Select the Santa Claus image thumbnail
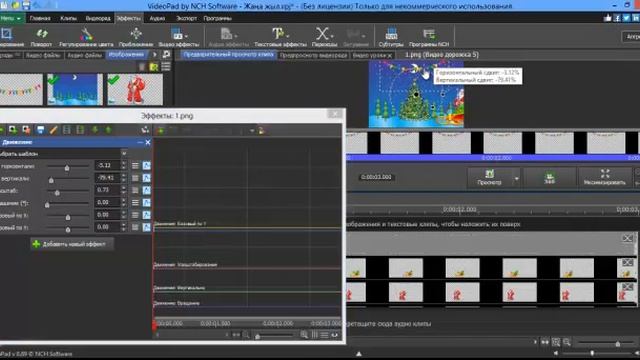 point(135,89)
